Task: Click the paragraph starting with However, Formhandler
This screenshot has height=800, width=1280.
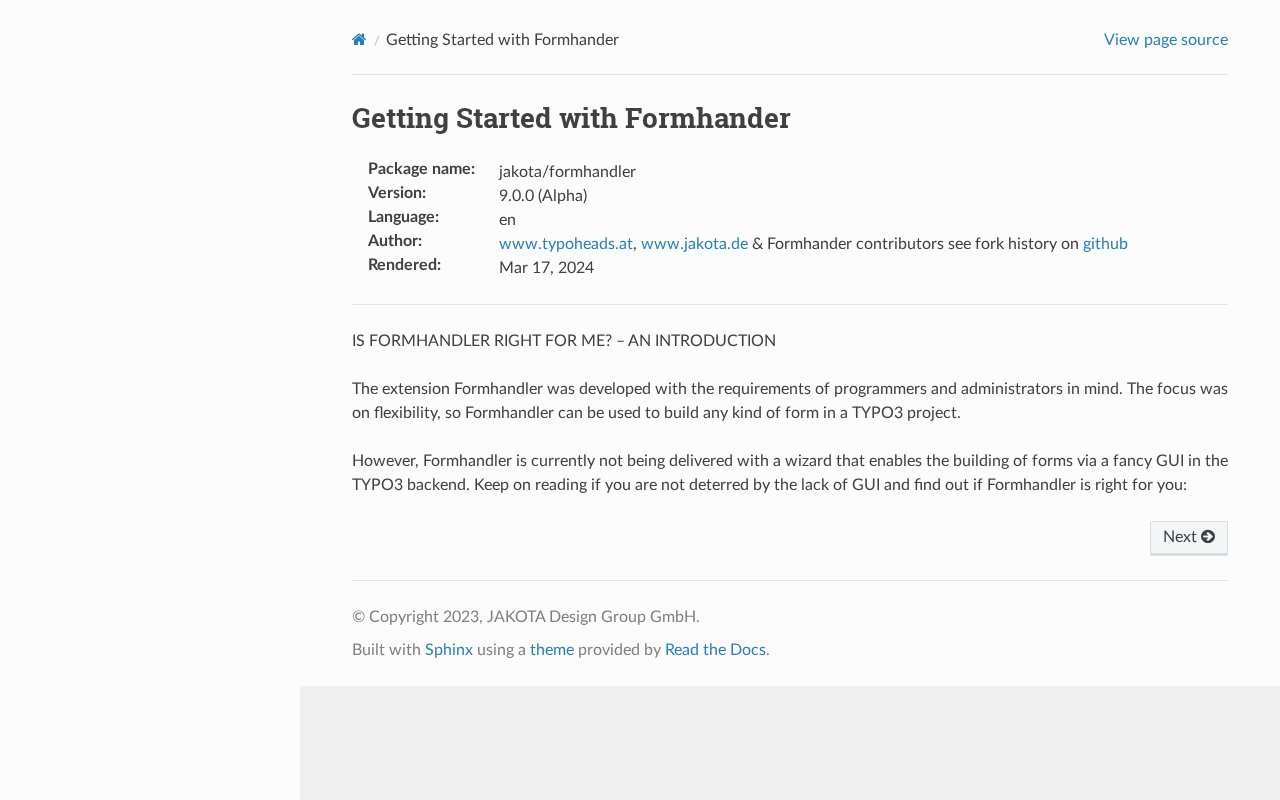Action: (x=789, y=473)
